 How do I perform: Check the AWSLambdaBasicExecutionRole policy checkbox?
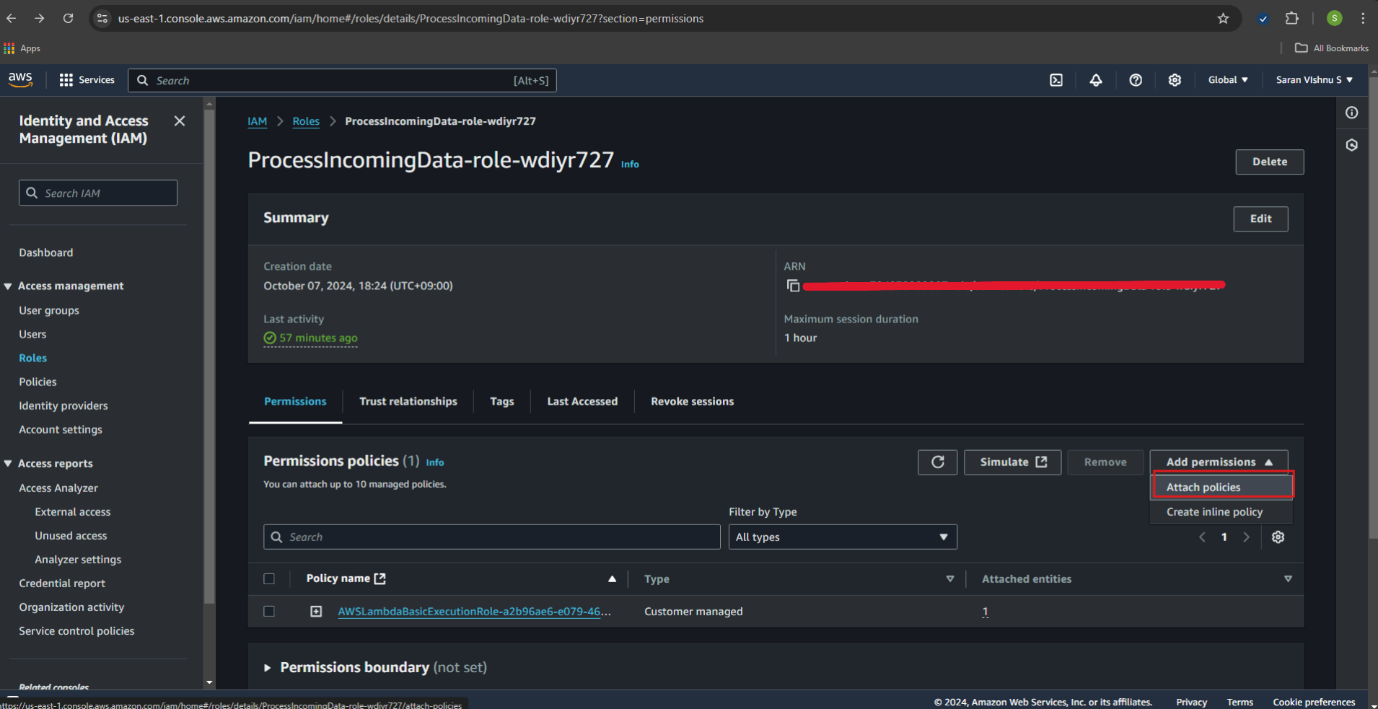click(269, 611)
